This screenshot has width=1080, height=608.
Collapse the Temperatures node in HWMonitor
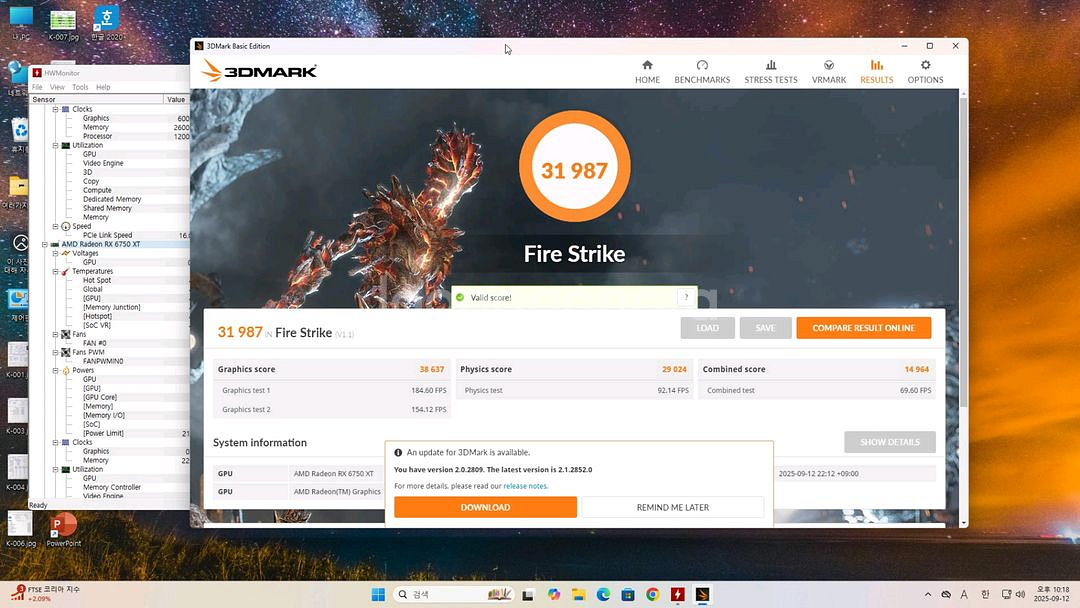pyautogui.click(x=55, y=271)
